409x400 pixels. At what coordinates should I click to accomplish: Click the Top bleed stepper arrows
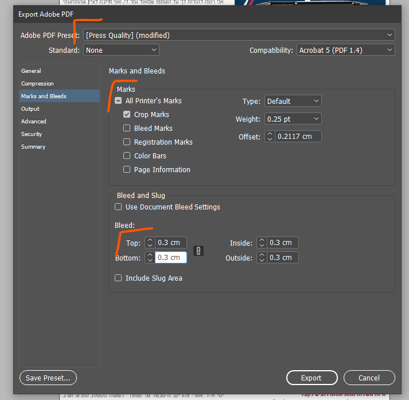pyautogui.click(x=150, y=242)
